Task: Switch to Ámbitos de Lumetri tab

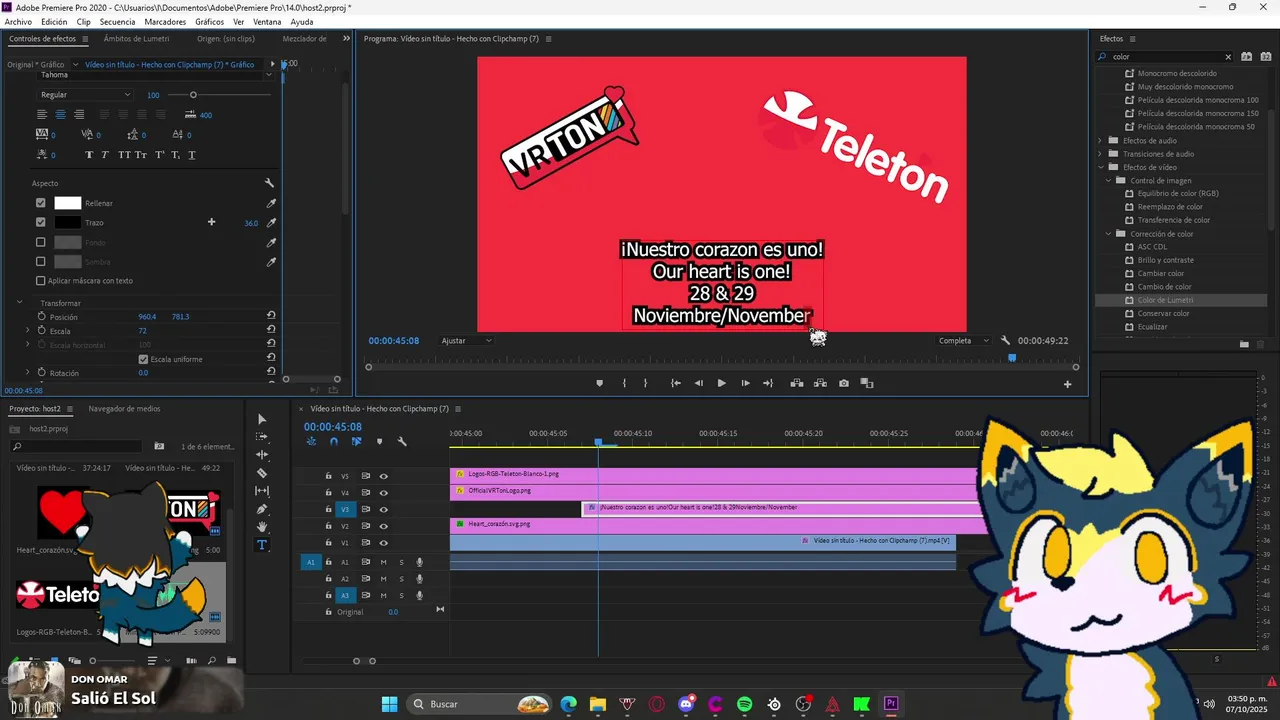Action: coord(136,39)
